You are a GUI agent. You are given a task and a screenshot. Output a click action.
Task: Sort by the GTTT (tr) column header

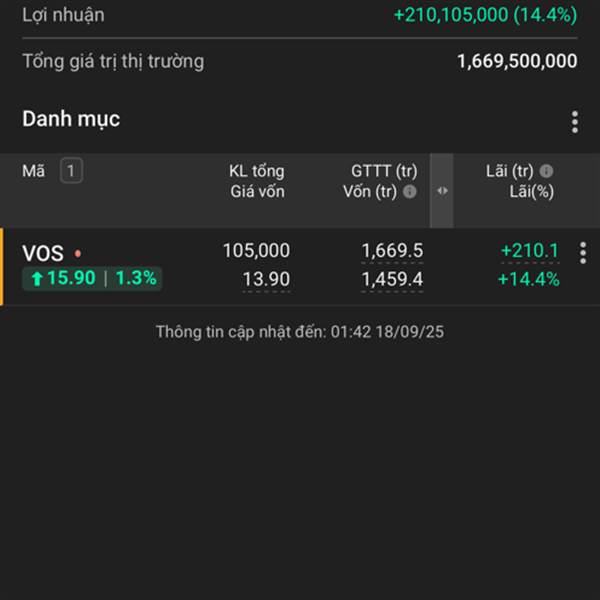pos(384,171)
